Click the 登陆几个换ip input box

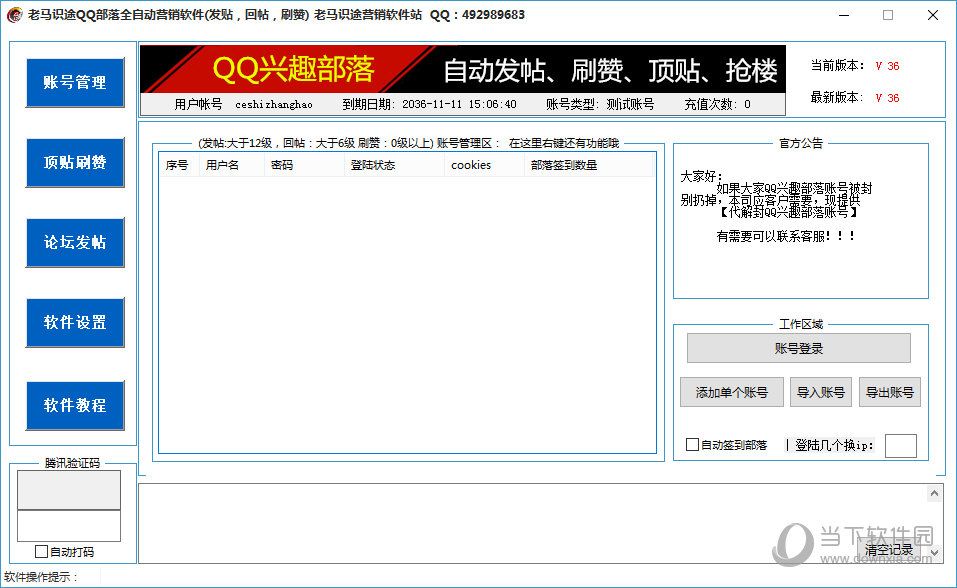point(899,445)
